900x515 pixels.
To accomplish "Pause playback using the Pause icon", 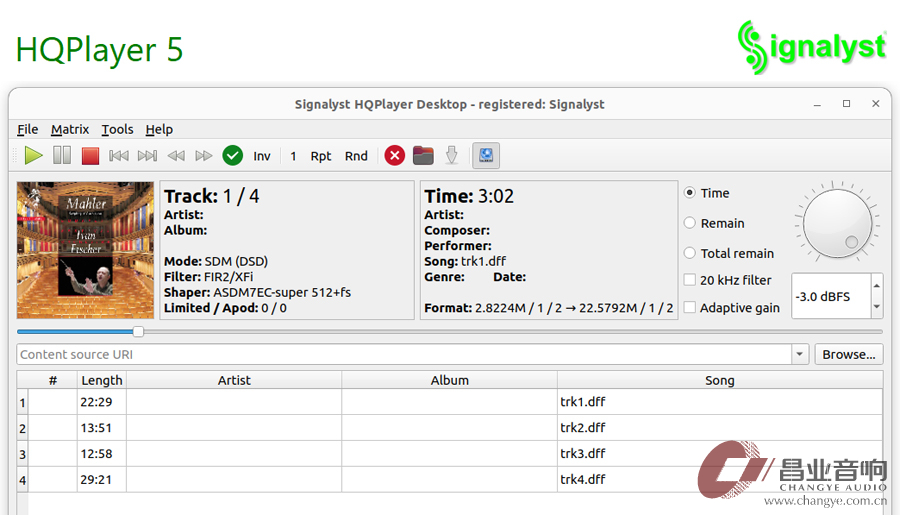I will point(62,156).
